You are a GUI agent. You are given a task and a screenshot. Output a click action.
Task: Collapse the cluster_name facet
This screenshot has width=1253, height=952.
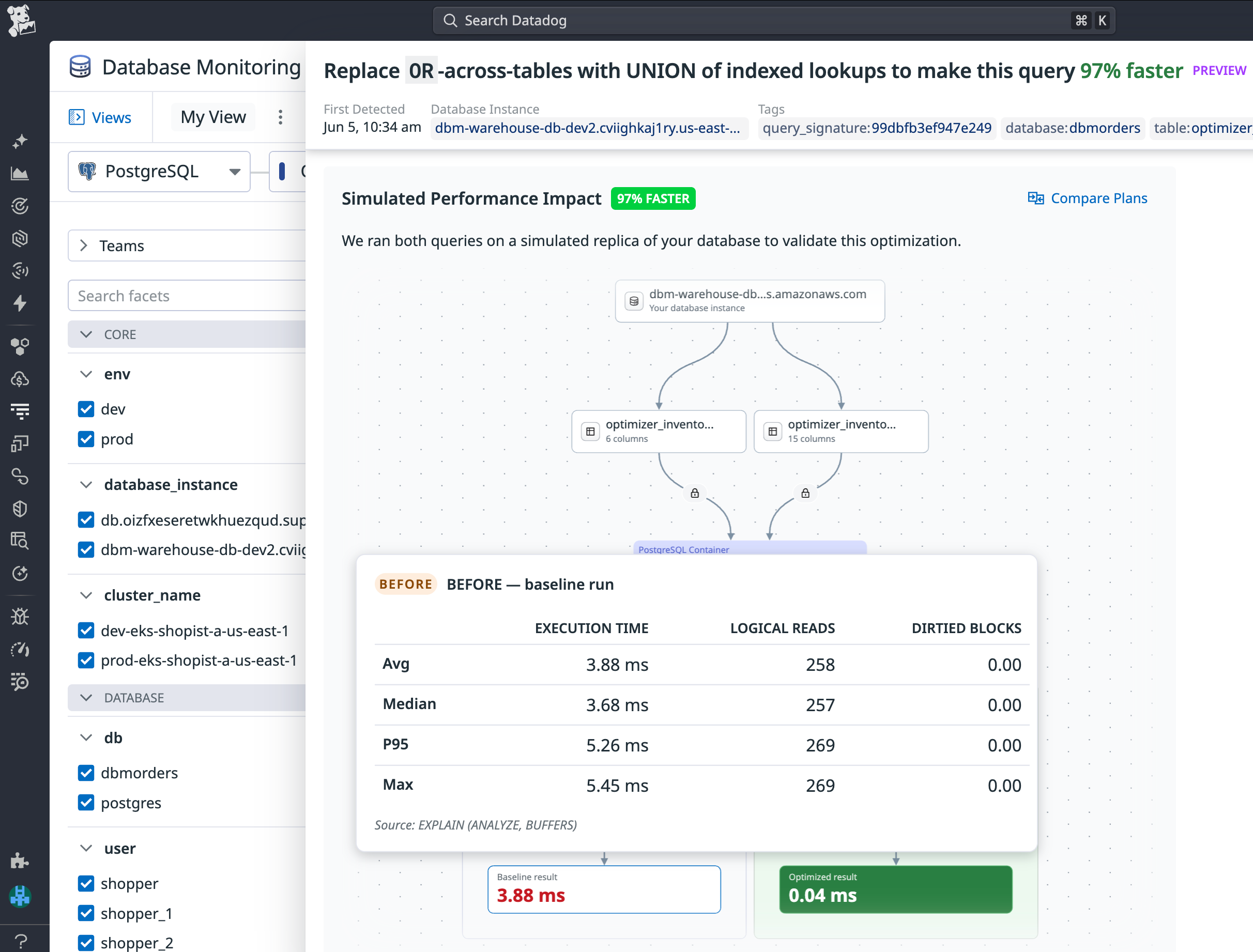[x=86, y=595]
